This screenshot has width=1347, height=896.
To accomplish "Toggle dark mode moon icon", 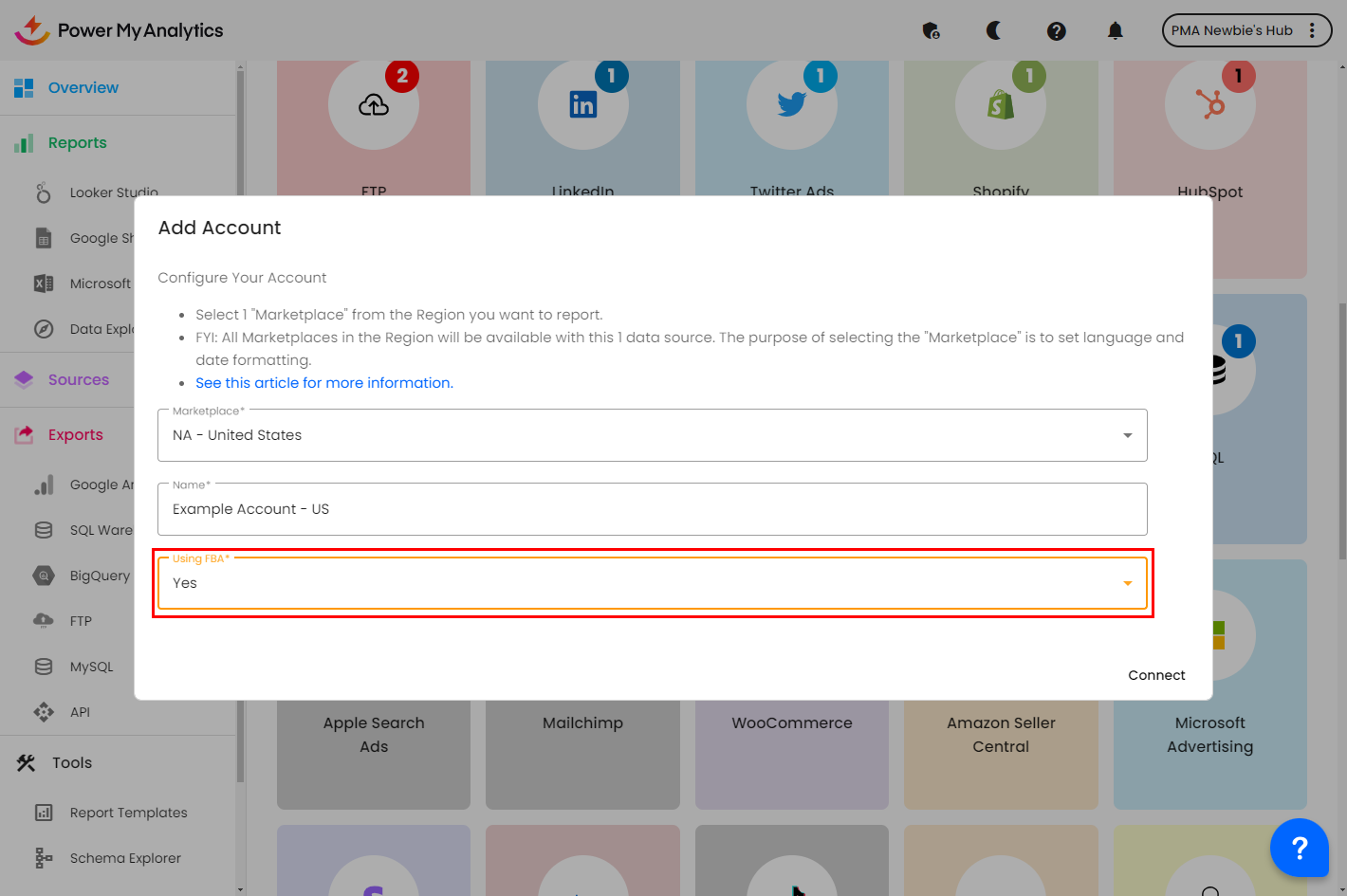I will [993, 30].
